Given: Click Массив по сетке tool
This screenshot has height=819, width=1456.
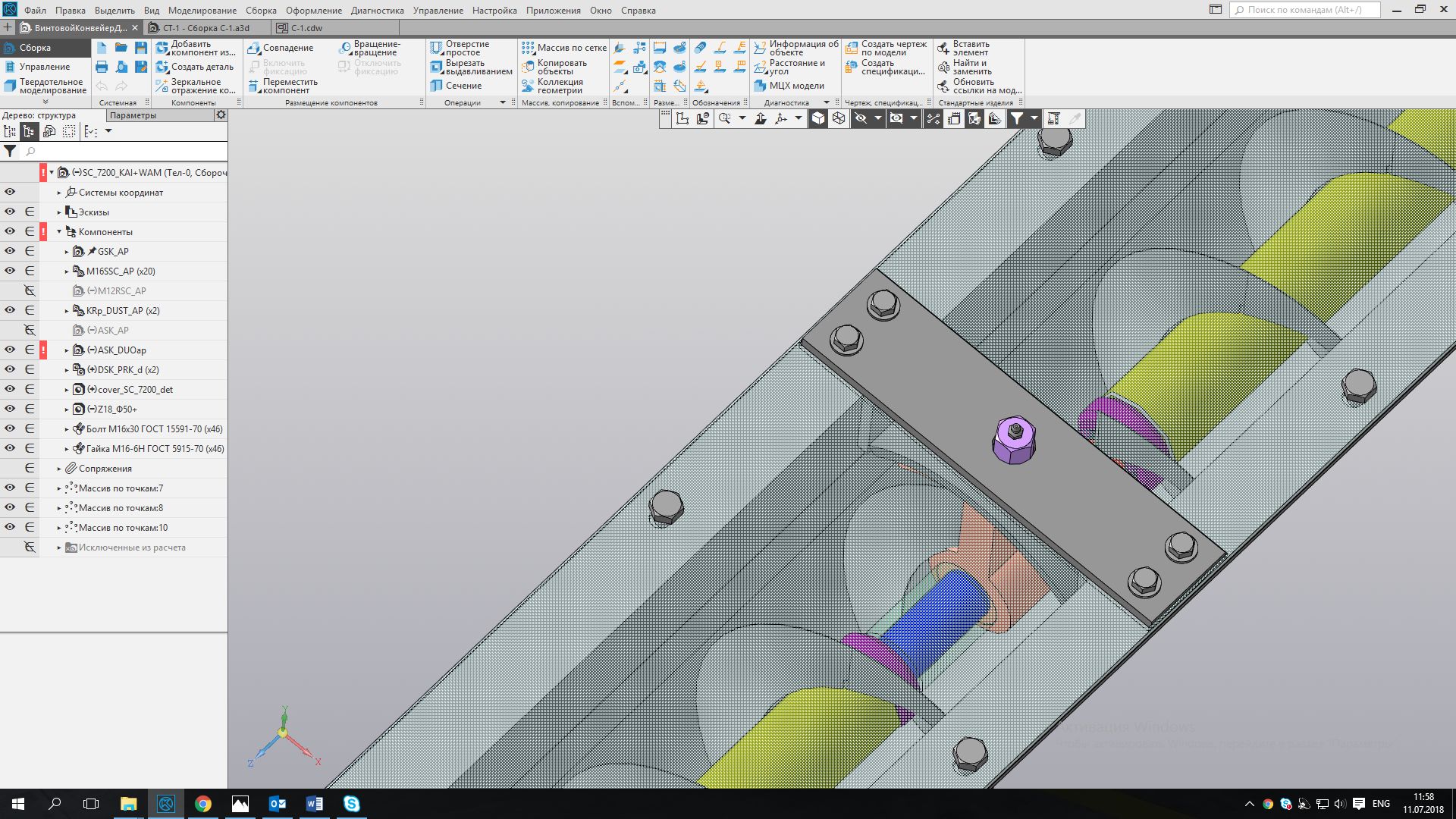Looking at the screenshot, I should [x=563, y=48].
